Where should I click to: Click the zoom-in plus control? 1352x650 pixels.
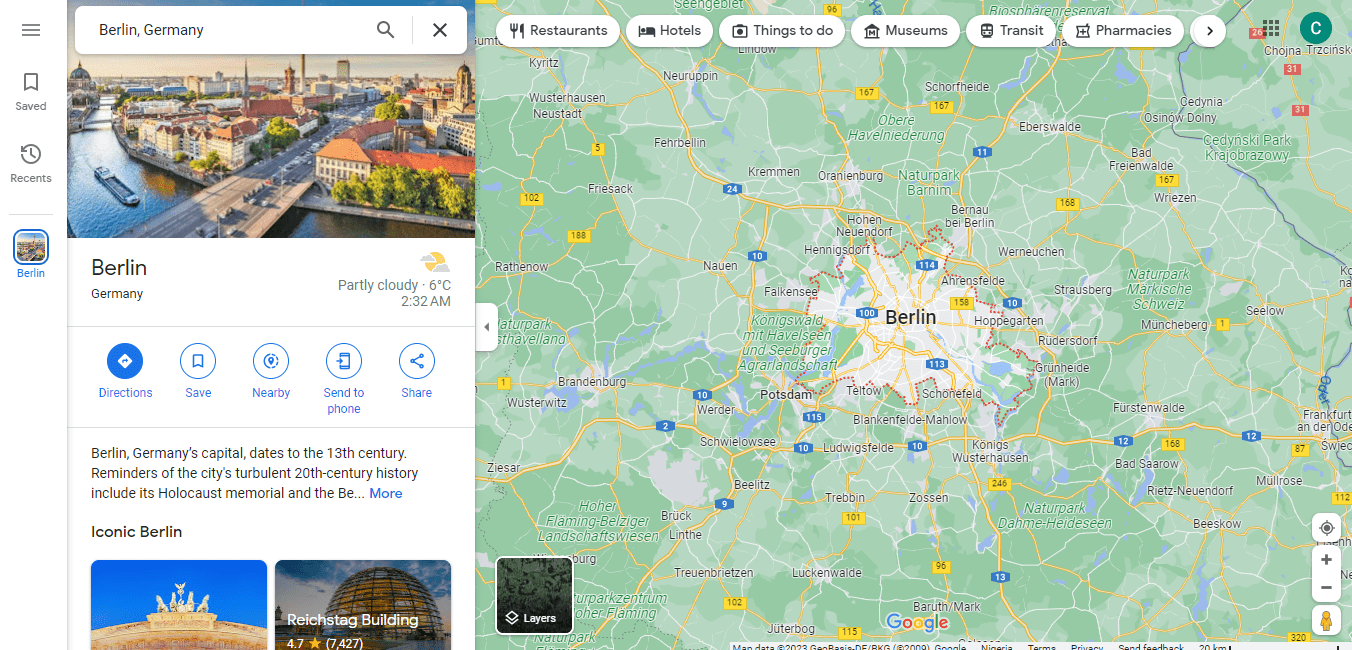pos(1326,559)
